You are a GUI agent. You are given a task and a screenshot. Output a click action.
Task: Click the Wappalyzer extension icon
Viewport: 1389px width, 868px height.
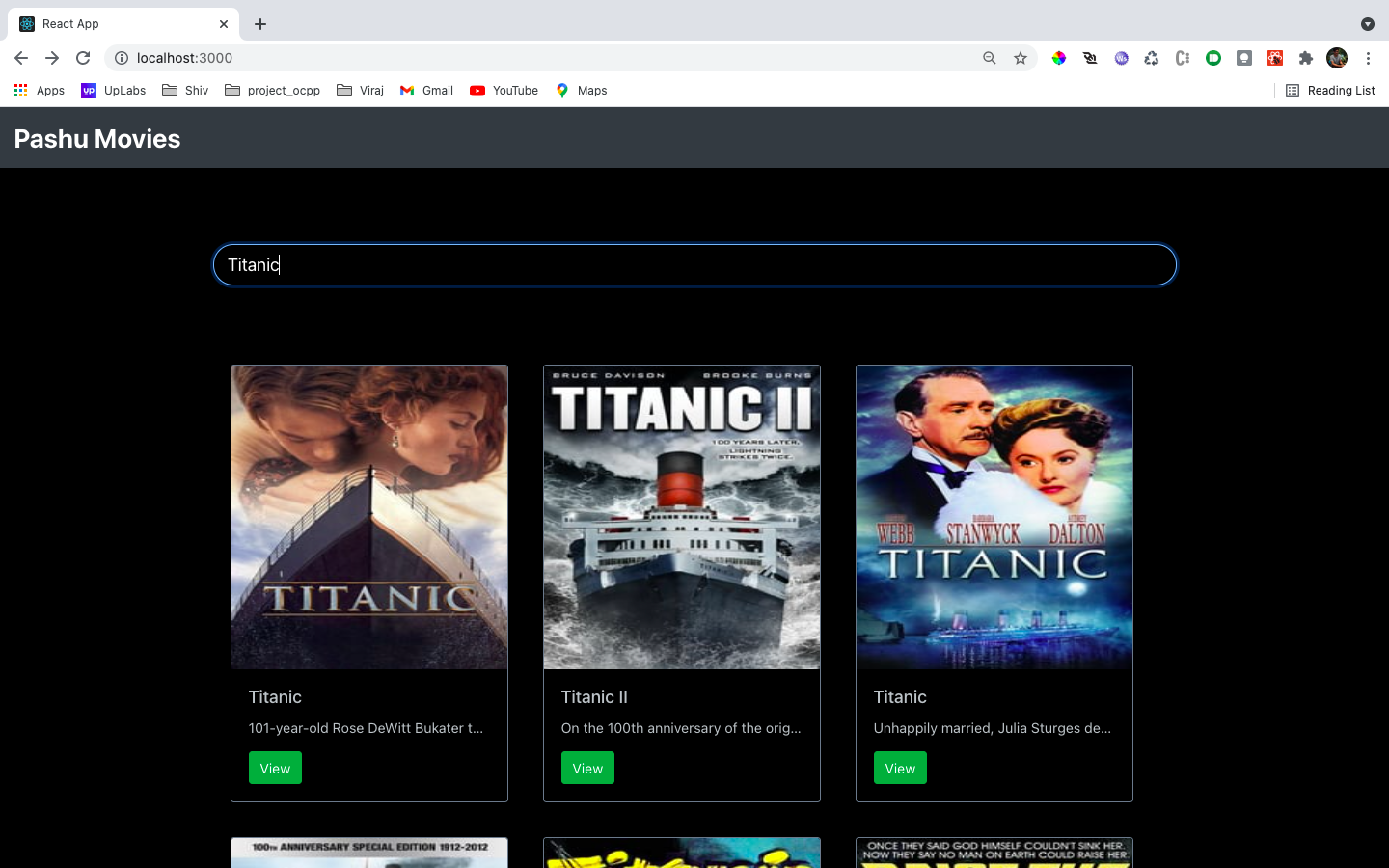click(1121, 58)
